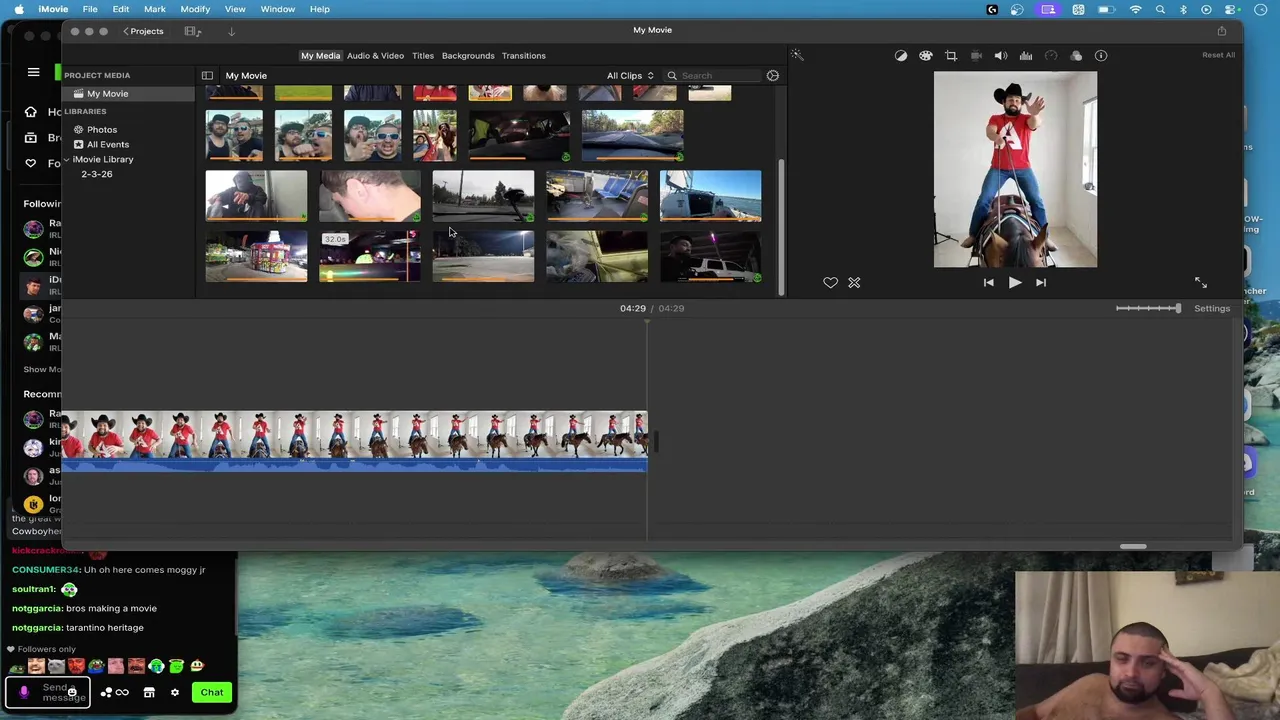Enter full screen playback with expand arrows
The height and width of the screenshot is (720, 1280).
[x=1201, y=283]
